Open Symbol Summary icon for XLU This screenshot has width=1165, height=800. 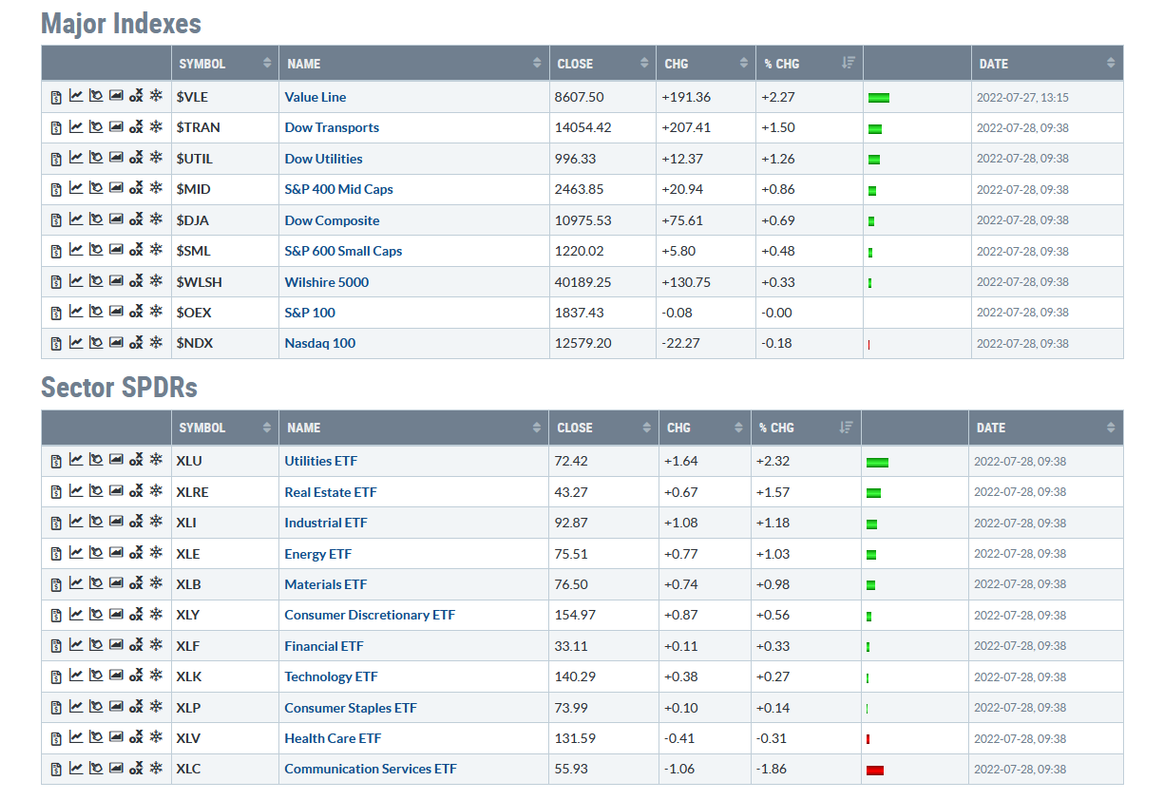56,461
